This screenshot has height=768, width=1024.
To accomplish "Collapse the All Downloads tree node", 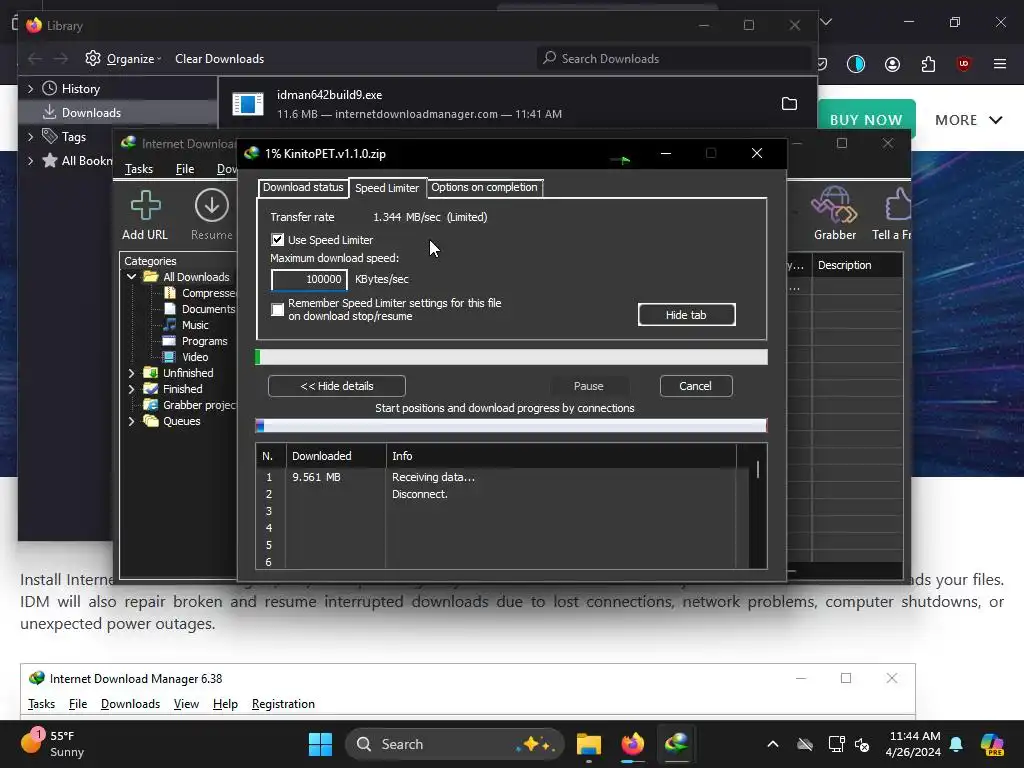I will [131, 277].
